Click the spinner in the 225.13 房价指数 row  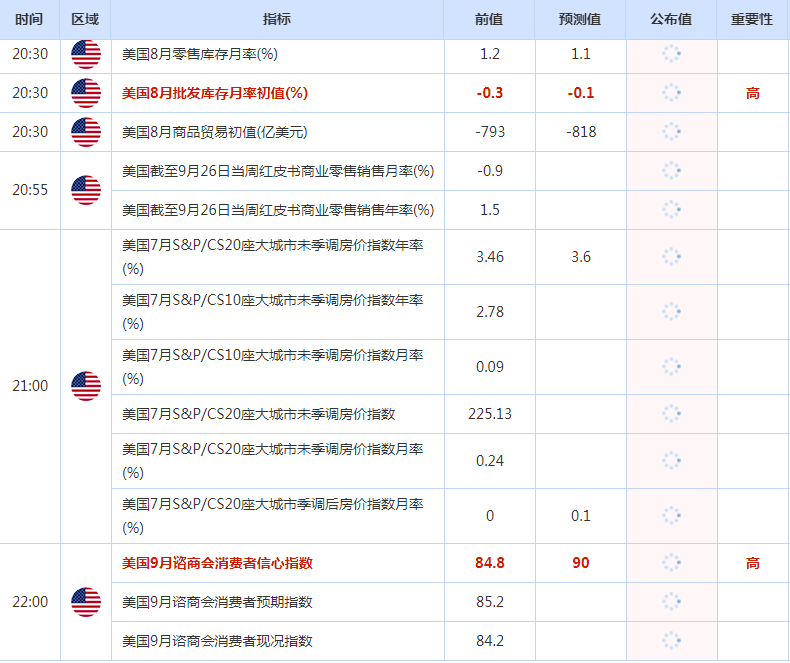[671, 414]
